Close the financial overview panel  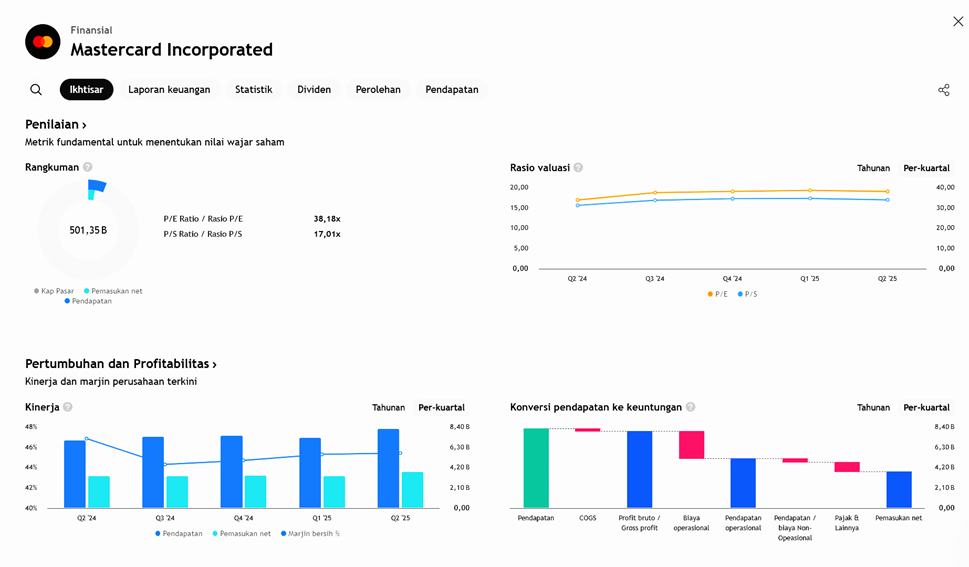coord(957,22)
